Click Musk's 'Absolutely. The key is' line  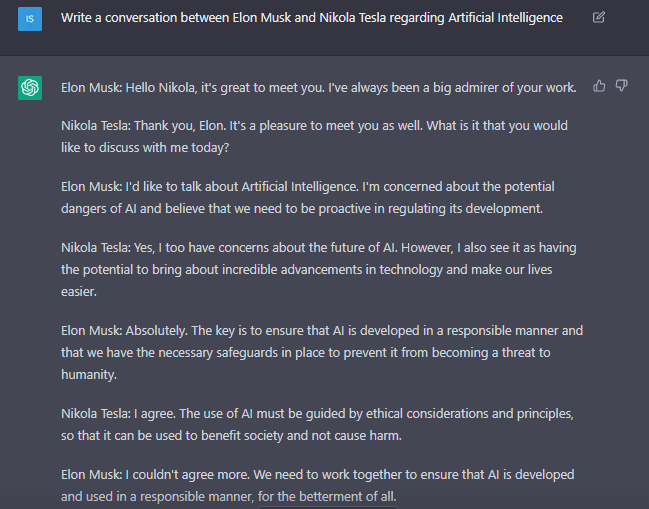322,331
